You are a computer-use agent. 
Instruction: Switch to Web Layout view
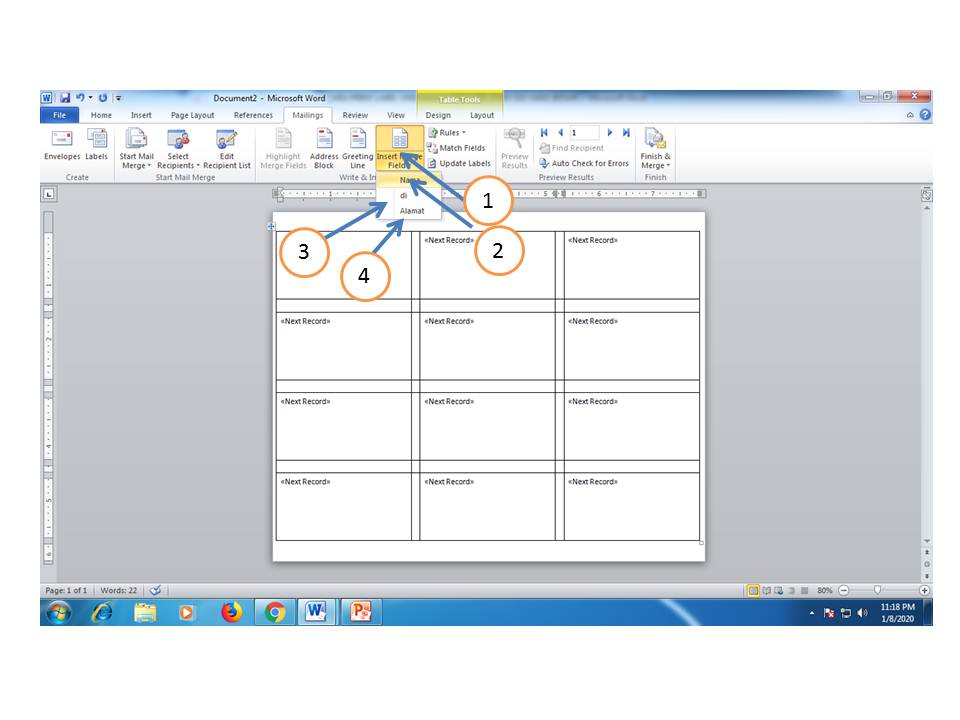pyautogui.click(x=779, y=591)
